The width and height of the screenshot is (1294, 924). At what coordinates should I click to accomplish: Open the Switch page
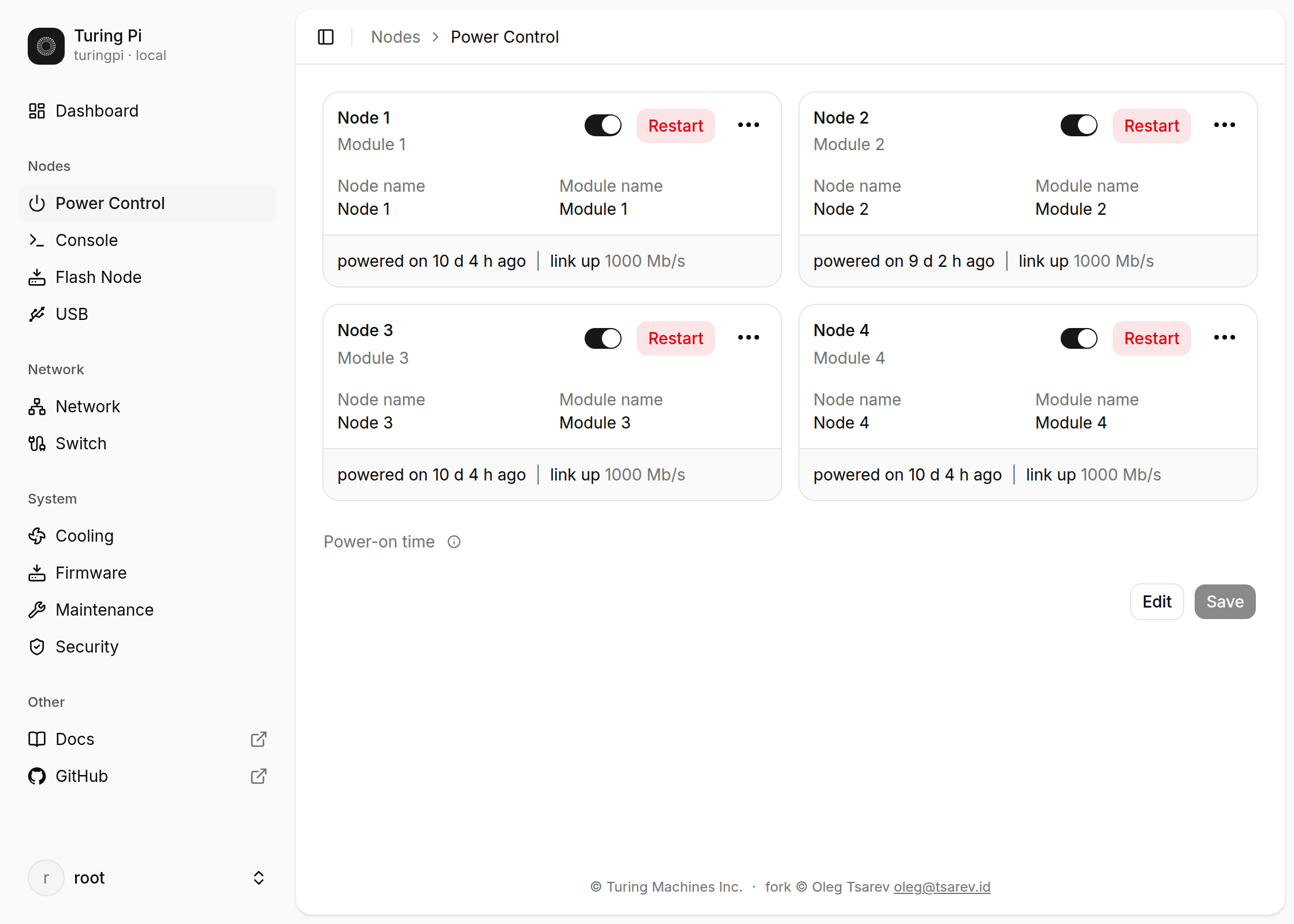(148, 444)
